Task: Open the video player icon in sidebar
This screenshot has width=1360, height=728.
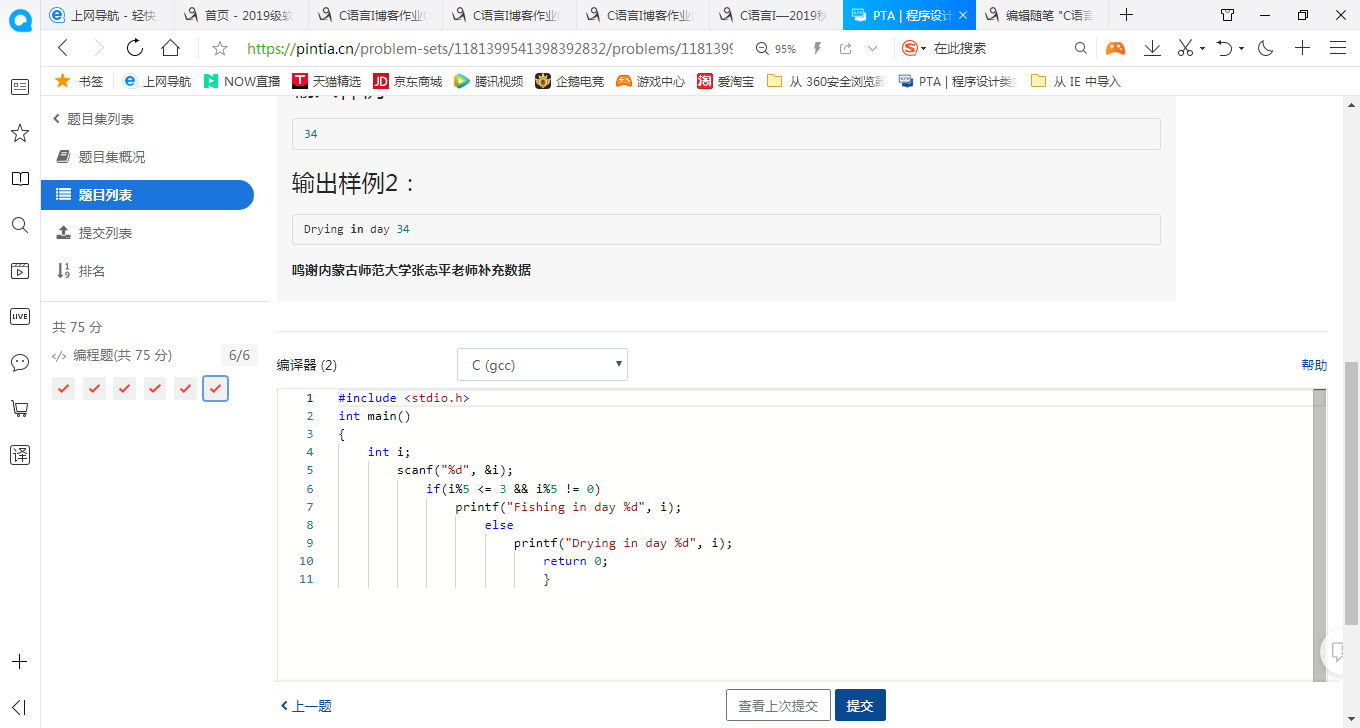Action: pos(19,271)
